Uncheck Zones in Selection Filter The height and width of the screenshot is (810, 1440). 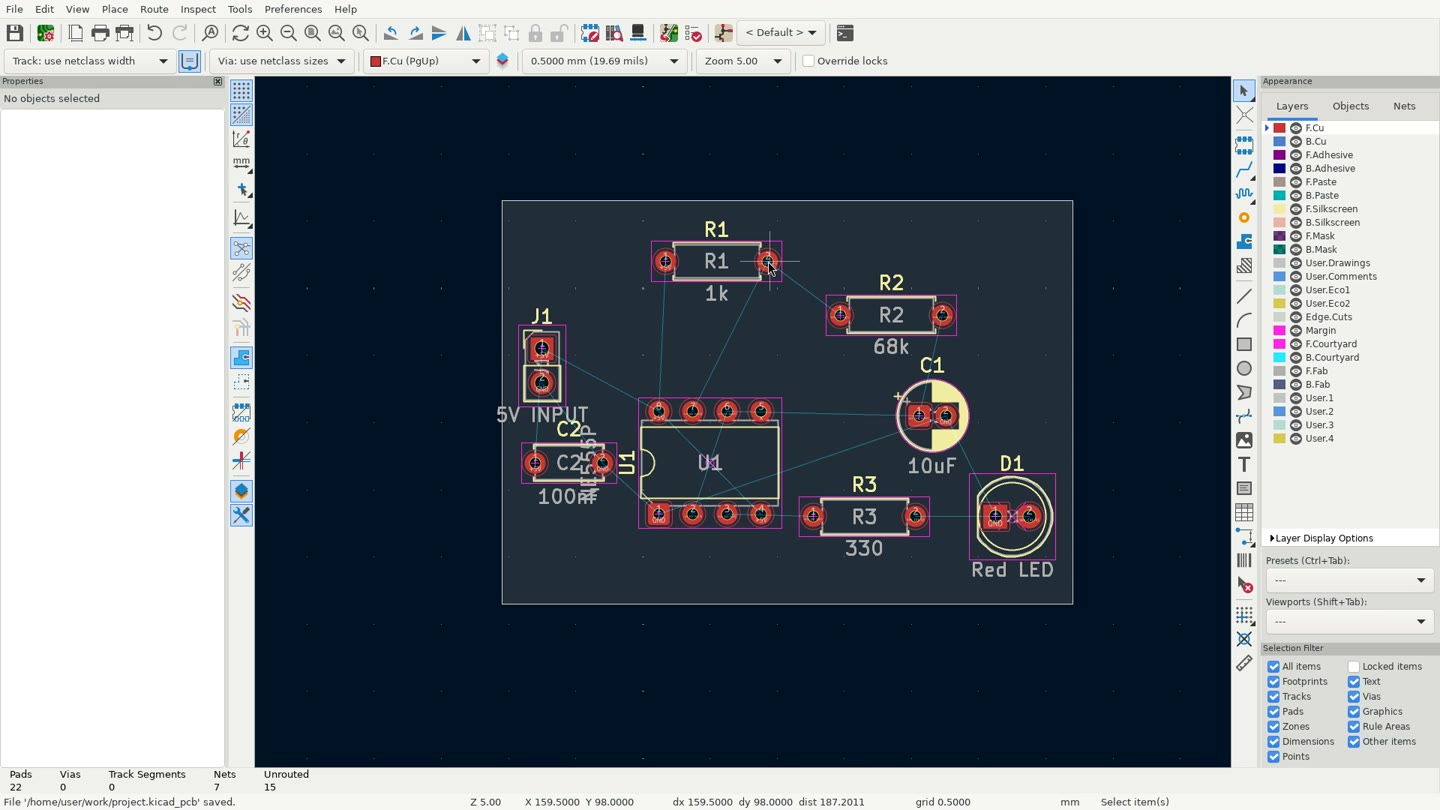click(x=1273, y=727)
